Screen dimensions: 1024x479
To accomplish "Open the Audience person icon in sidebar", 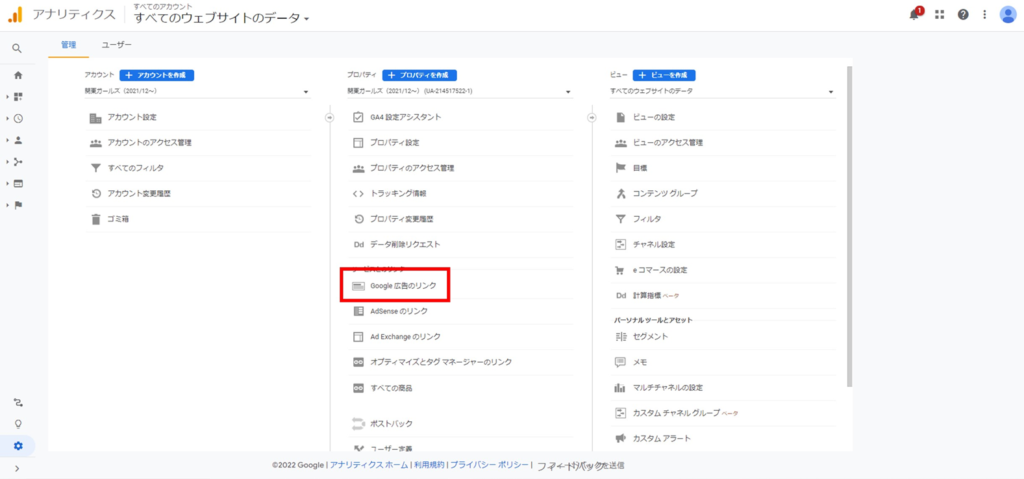I will [x=18, y=140].
